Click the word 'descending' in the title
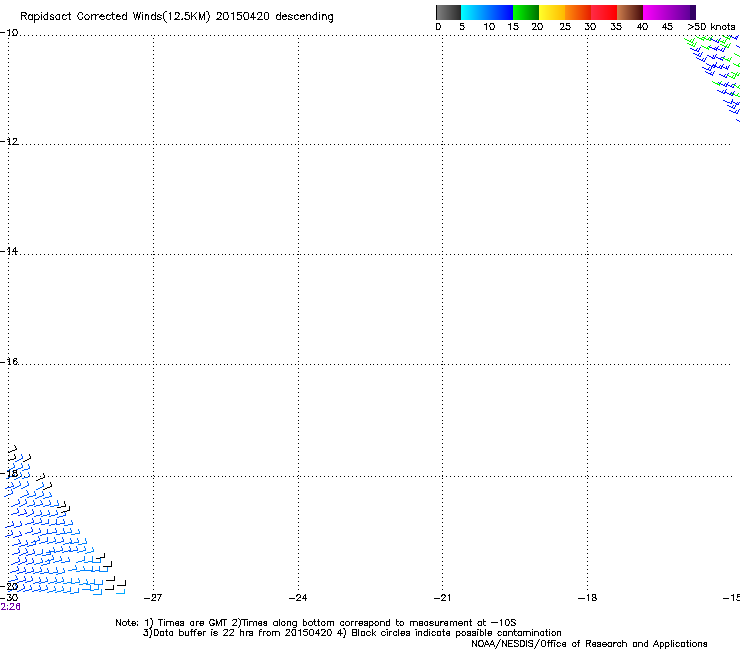The image size is (740, 650). (x=304, y=17)
